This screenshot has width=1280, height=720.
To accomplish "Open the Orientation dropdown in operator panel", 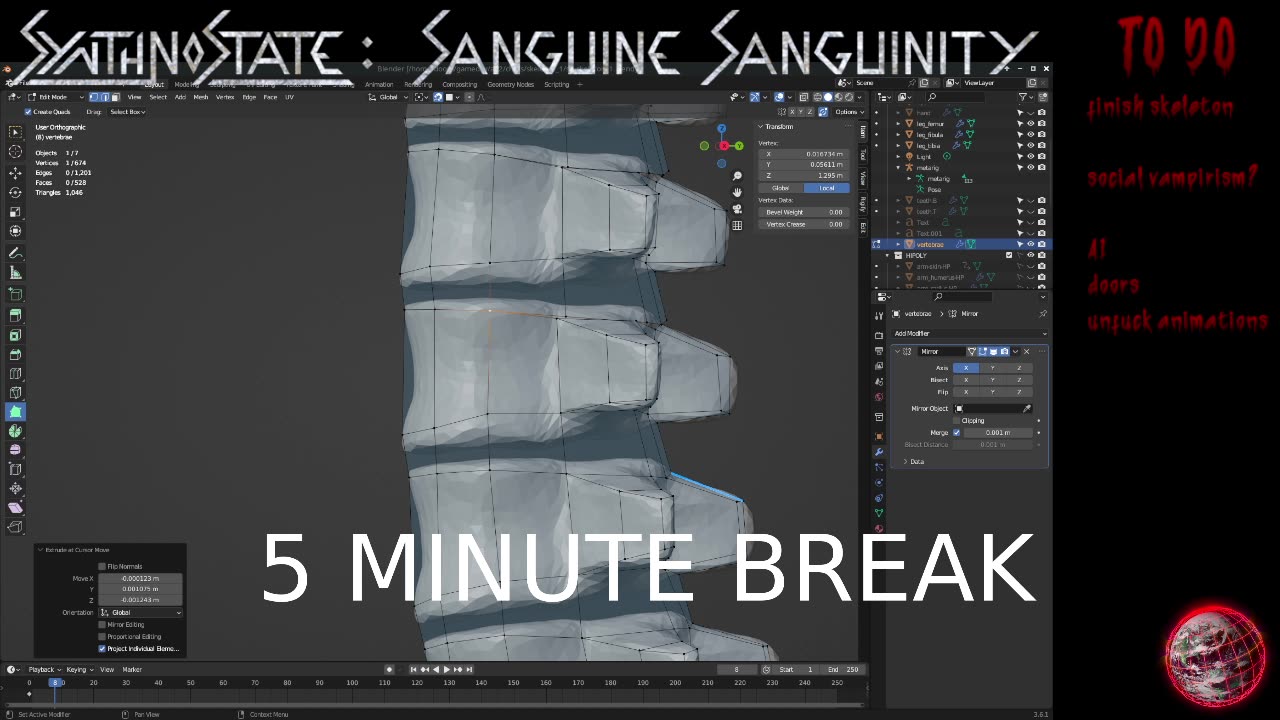I will (x=140, y=612).
